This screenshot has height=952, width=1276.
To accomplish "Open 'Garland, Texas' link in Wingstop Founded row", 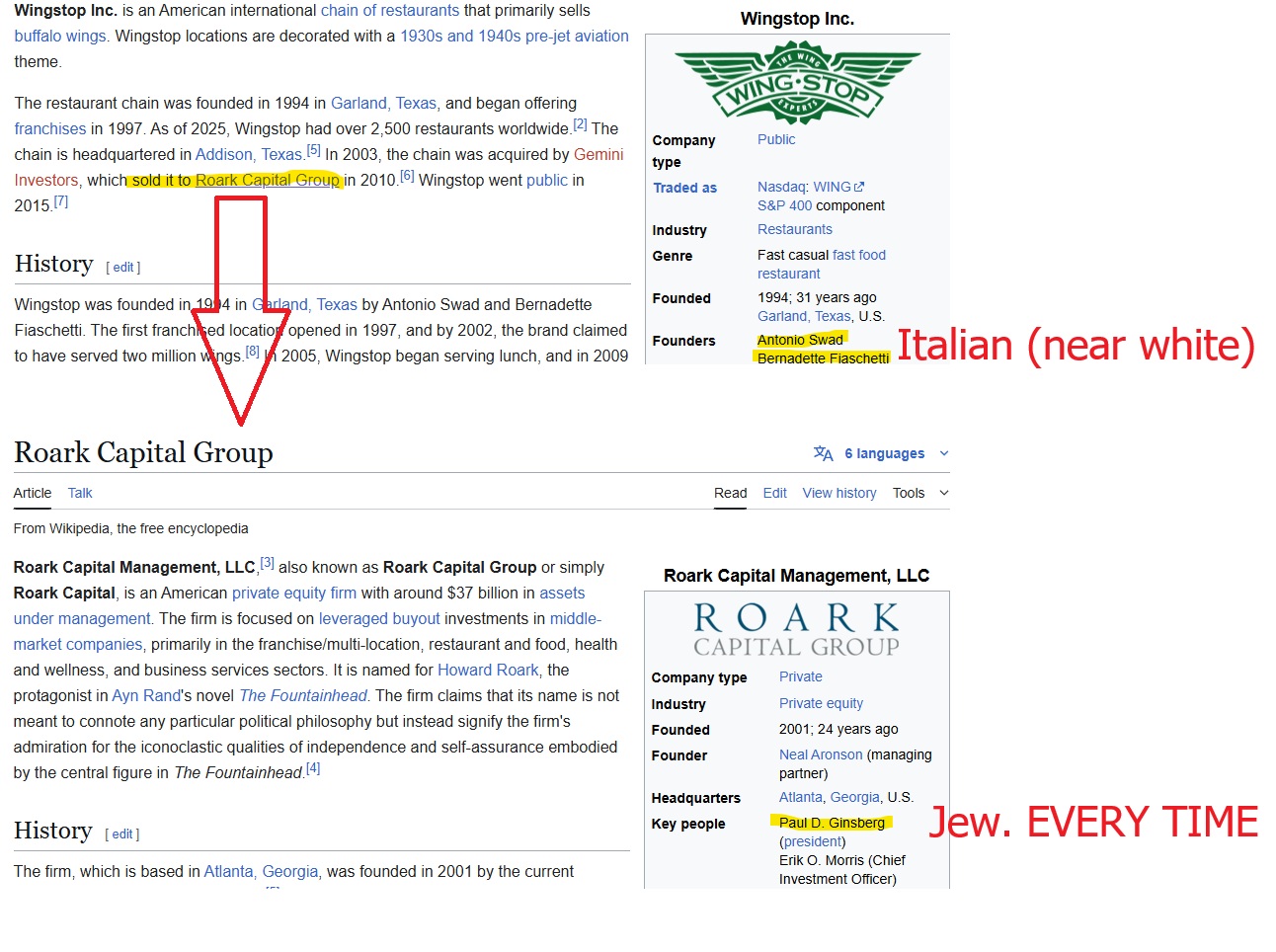I will pyautogui.click(x=804, y=316).
